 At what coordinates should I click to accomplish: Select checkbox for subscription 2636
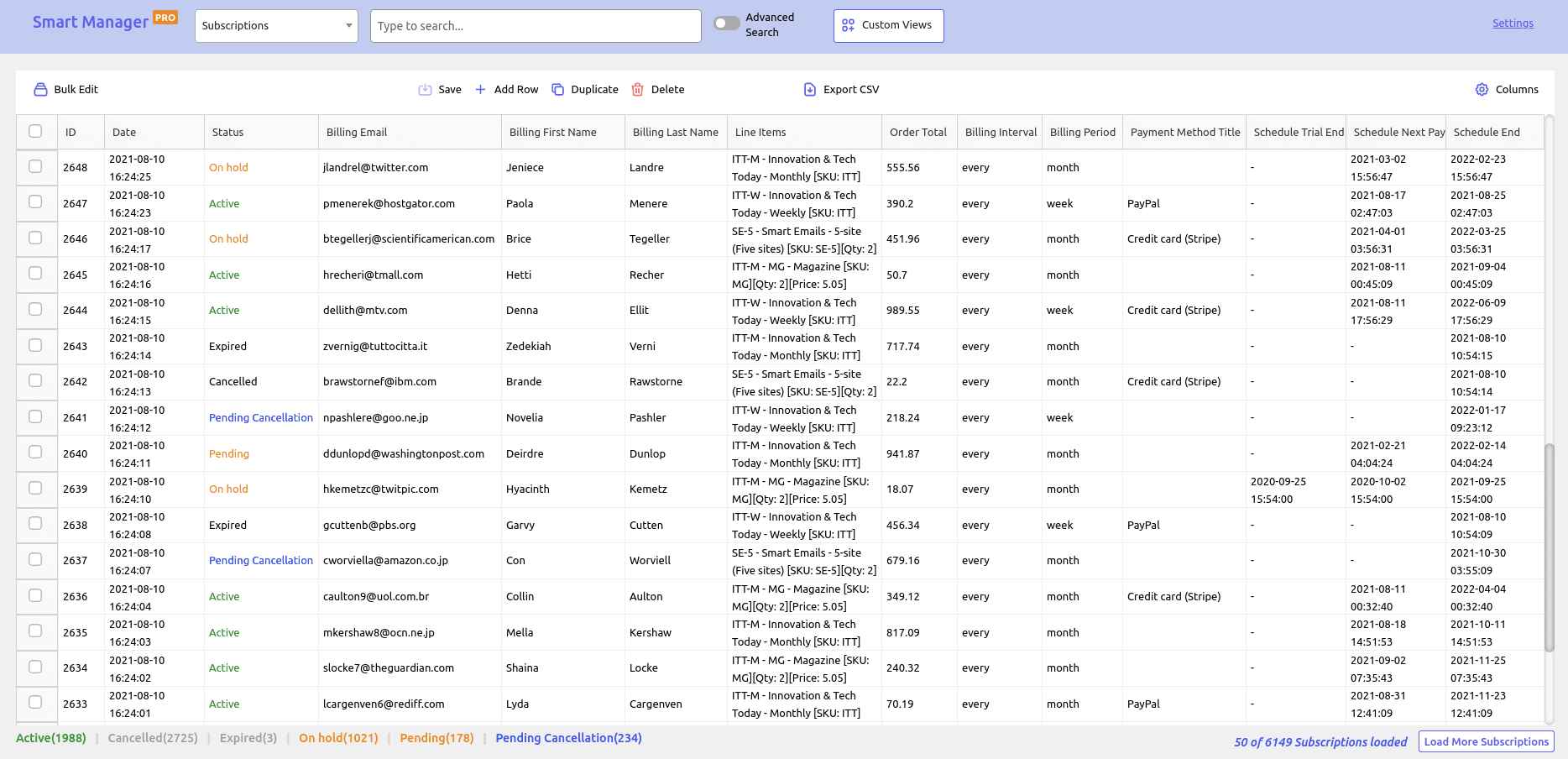point(35,595)
